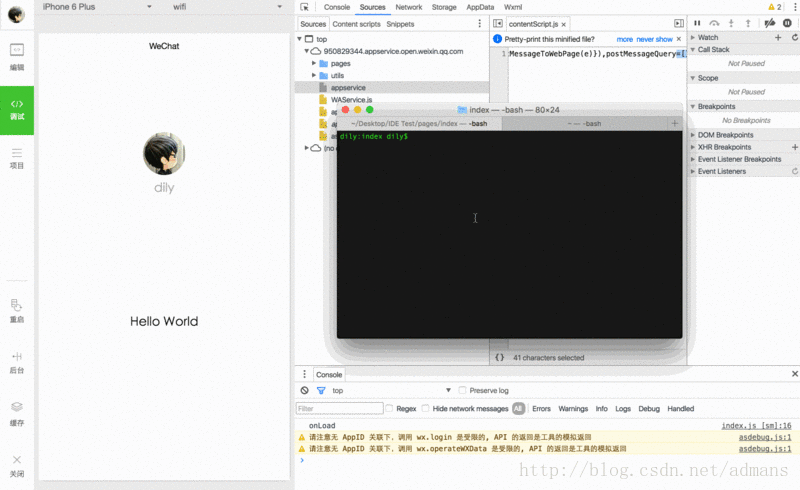Image resolution: width=800 pixels, height=490 pixels.
Task: Filter console by Errors
Action: pos(541,409)
